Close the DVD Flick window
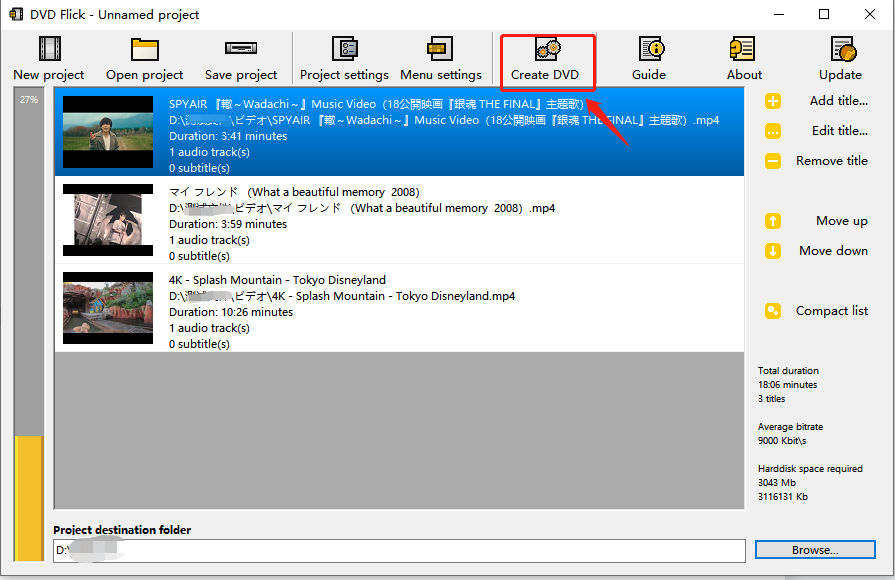 click(x=869, y=14)
